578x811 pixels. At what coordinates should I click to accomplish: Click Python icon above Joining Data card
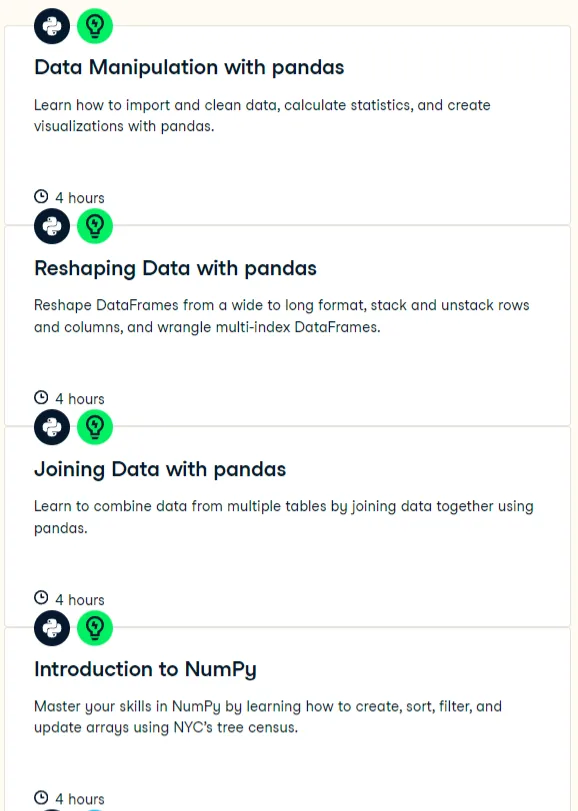coord(52,427)
